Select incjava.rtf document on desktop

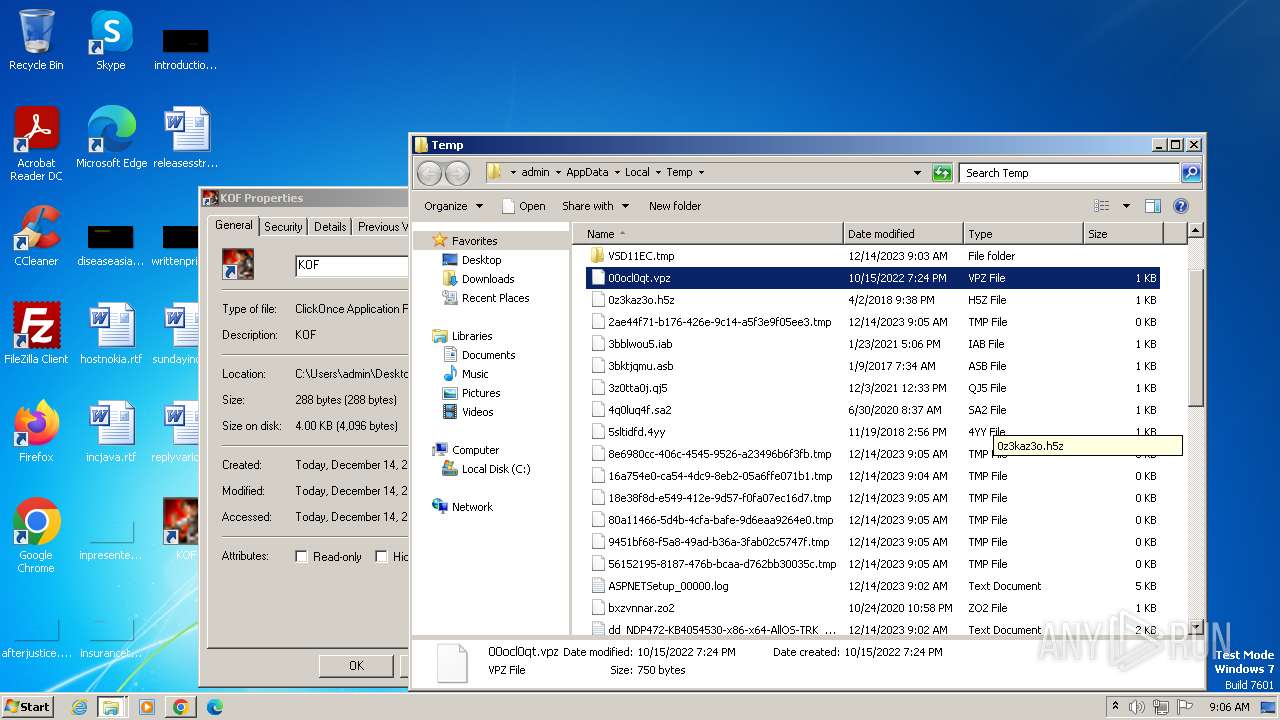(111, 432)
